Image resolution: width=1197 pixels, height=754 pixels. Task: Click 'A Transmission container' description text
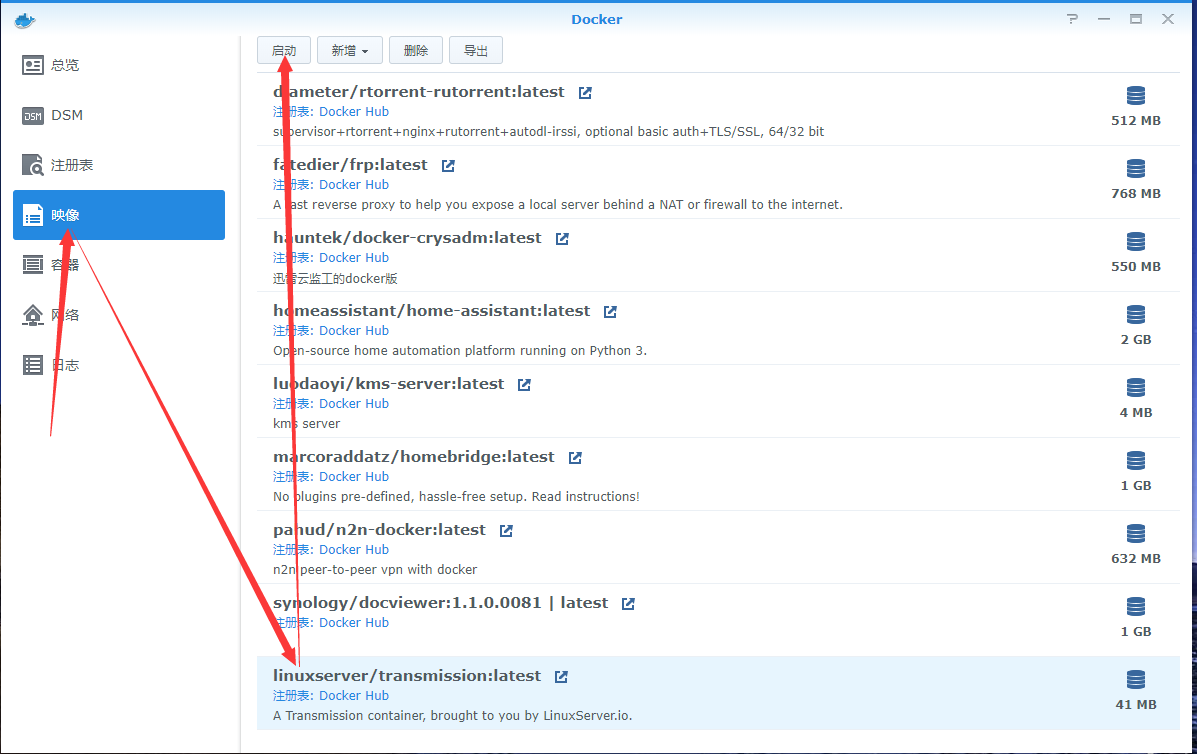453,716
